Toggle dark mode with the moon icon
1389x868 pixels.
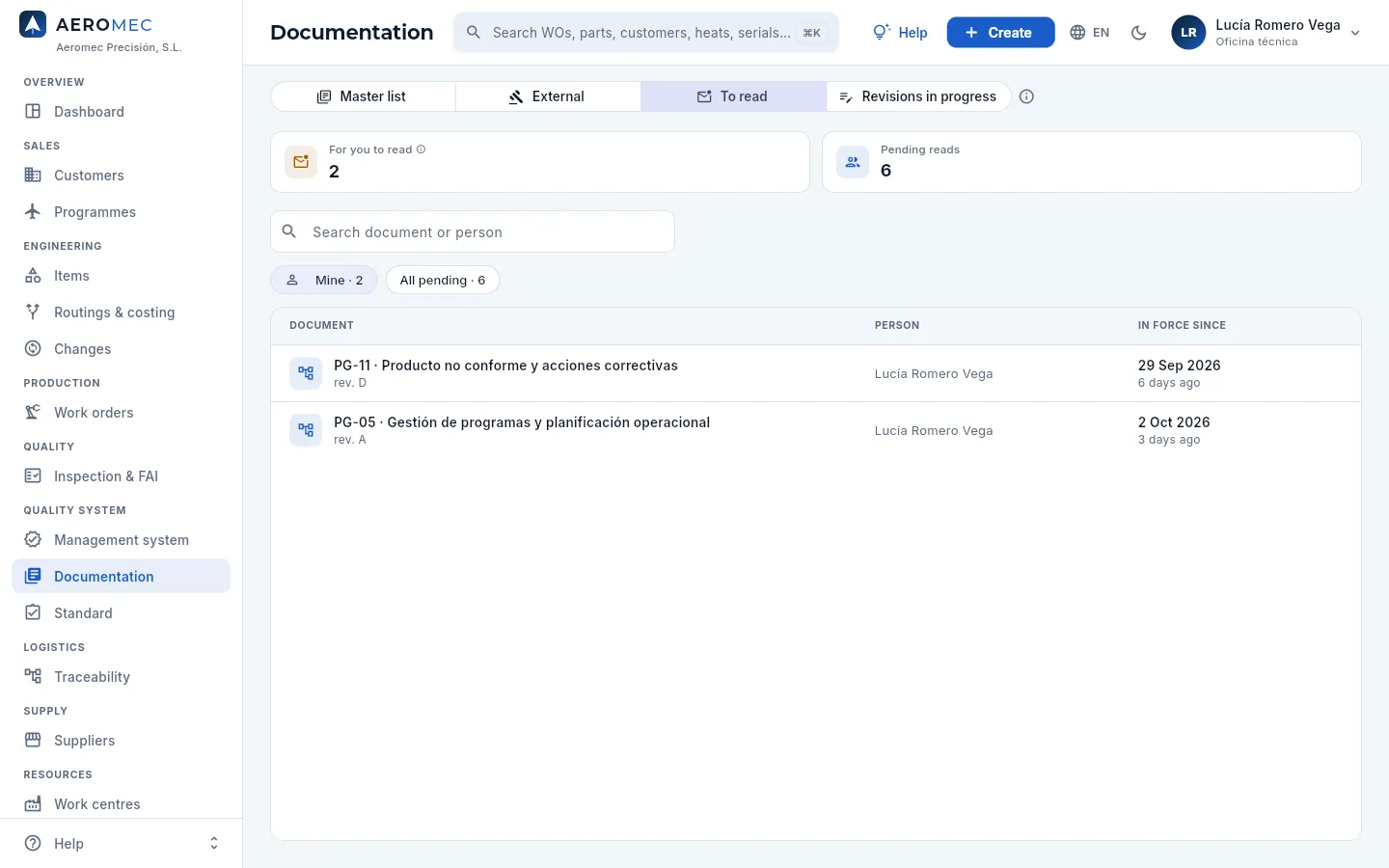[1139, 33]
